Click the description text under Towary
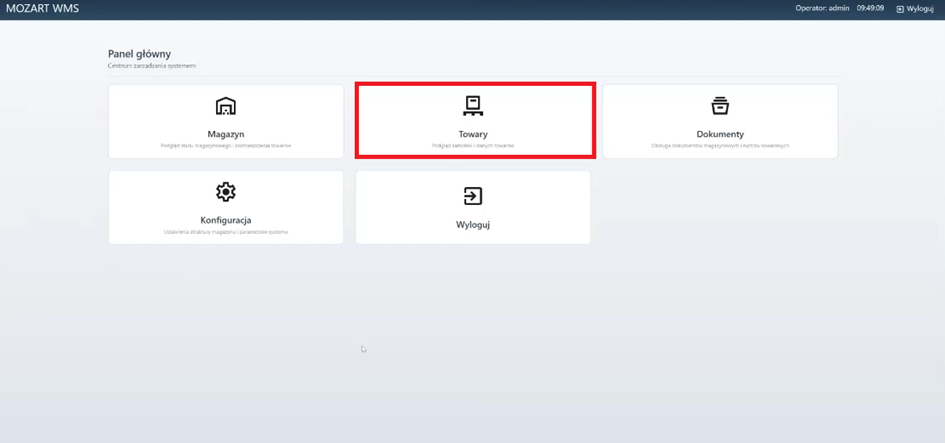 (x=473, y=146)
